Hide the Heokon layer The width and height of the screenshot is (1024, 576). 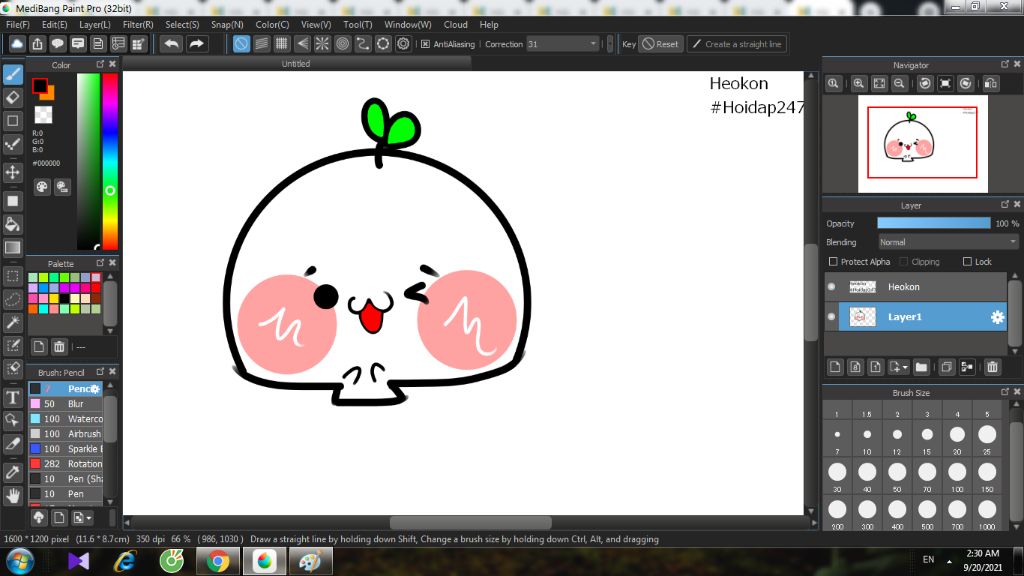(831, 287)
